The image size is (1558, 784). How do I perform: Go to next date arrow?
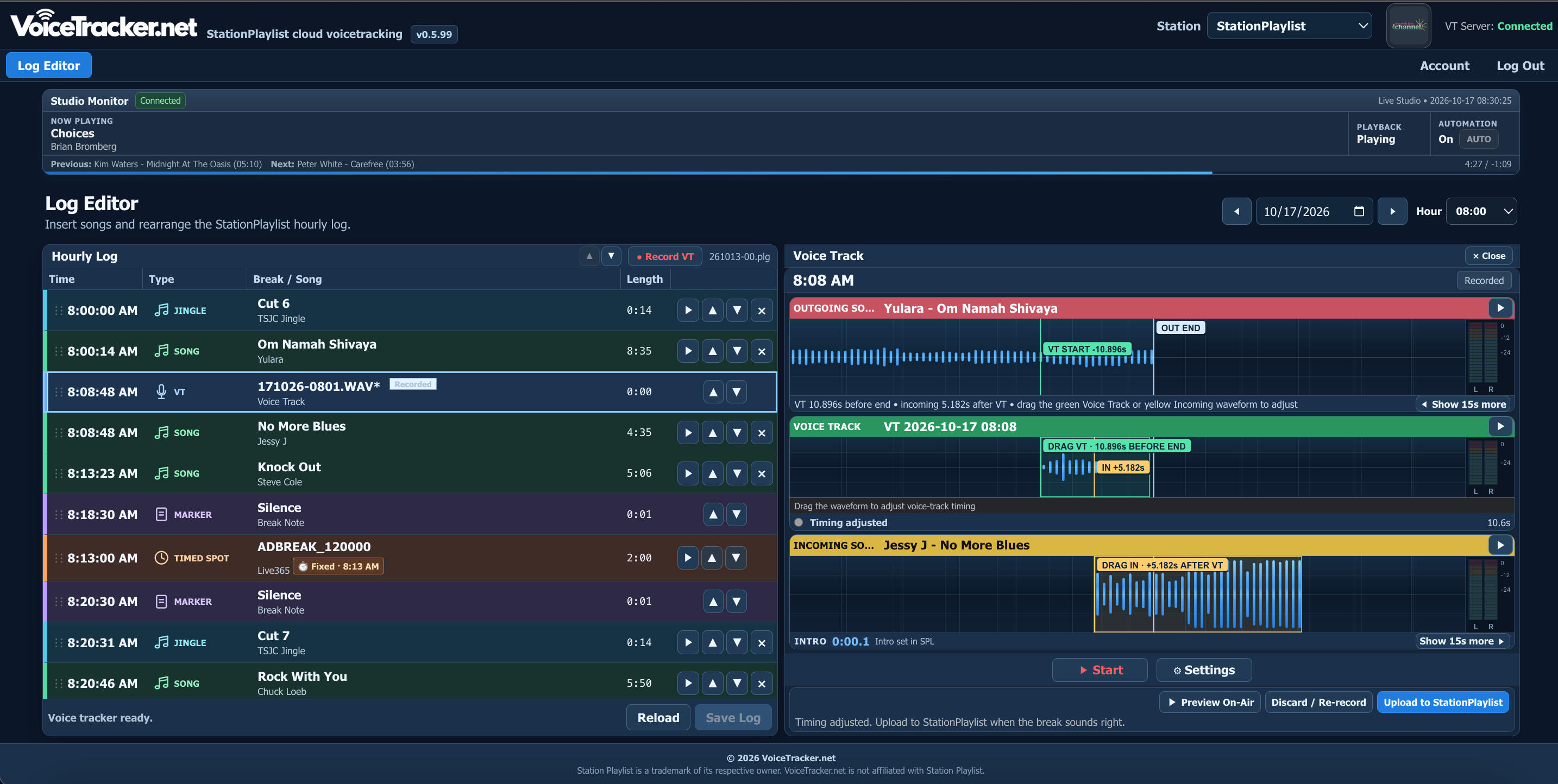point(1392,212)
